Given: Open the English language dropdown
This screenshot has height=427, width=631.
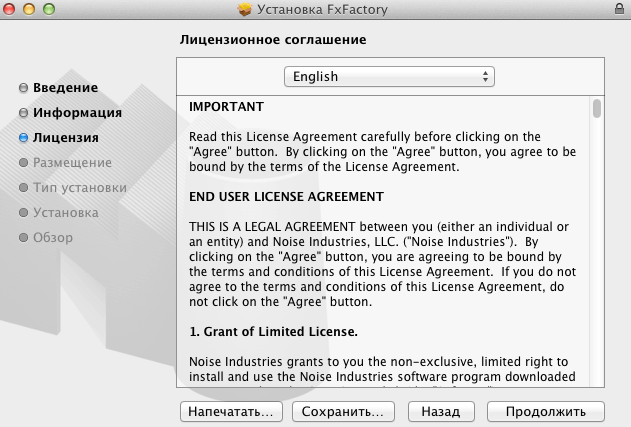Looking at the screenshot, I should tap(389, 76).
